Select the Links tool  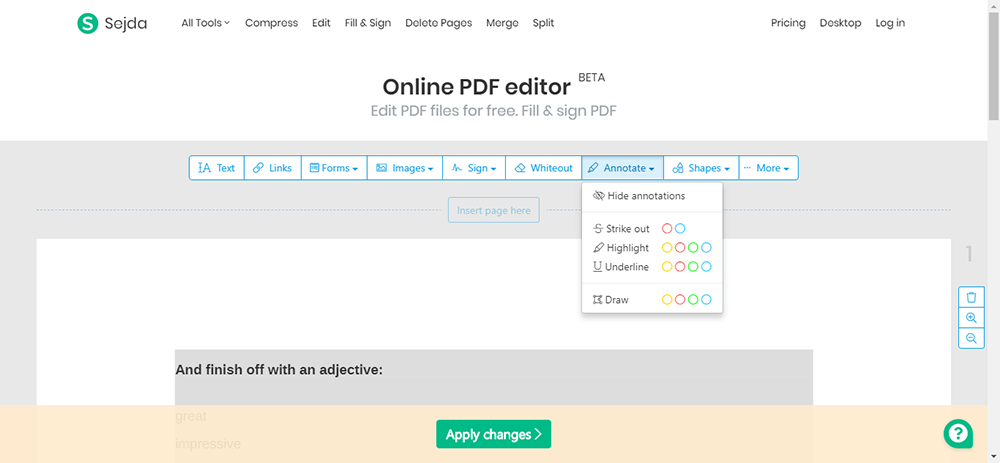click(272, 168)
